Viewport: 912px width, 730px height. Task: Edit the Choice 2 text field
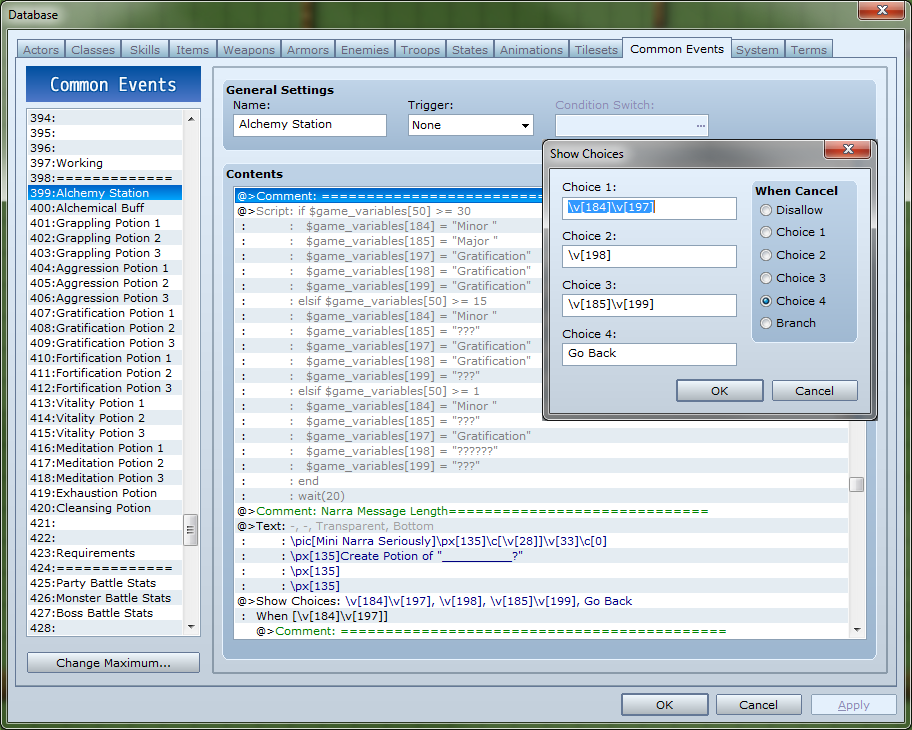tap(649, 256)
